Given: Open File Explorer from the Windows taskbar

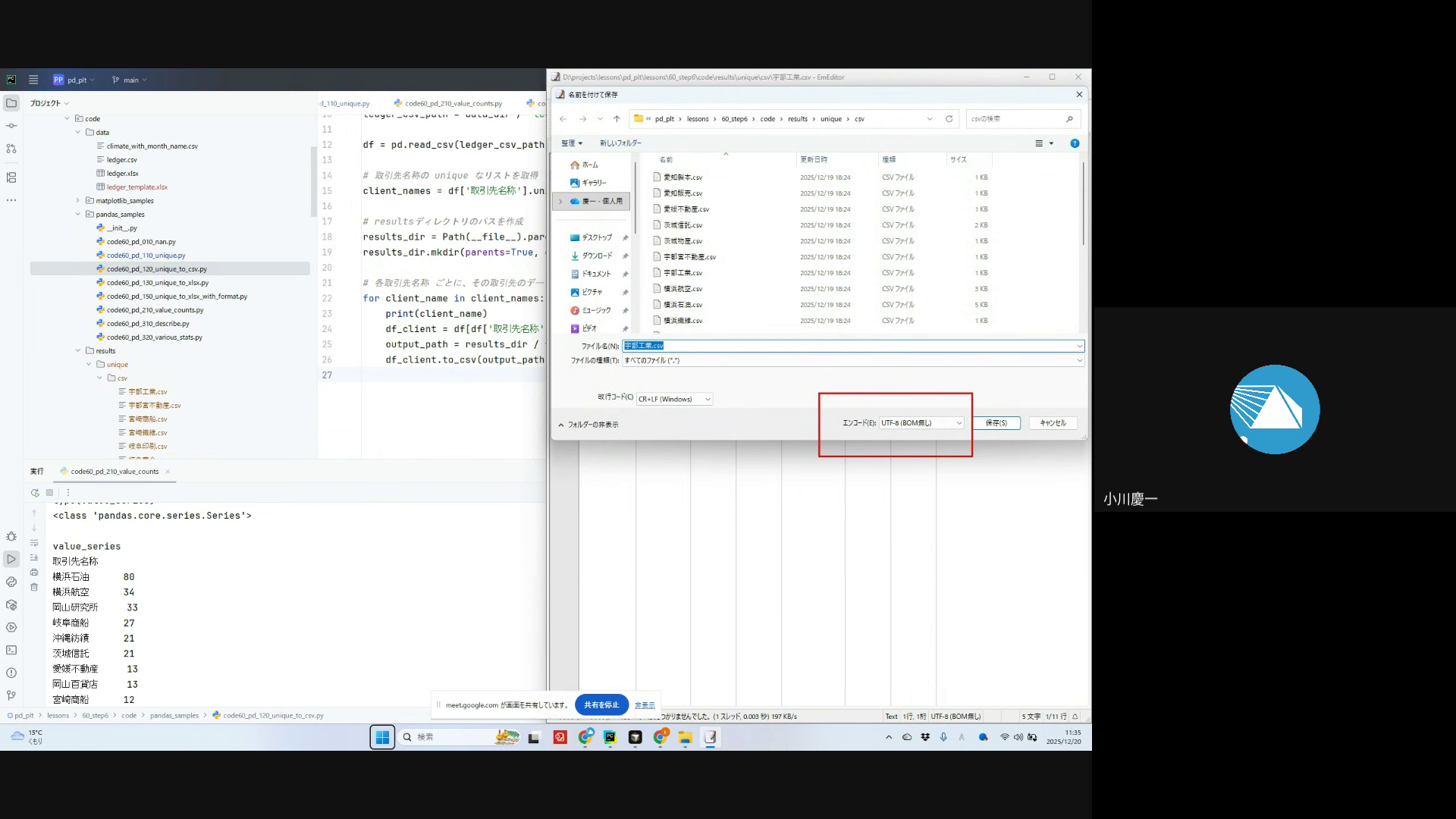Looking at the screenshot, I should point(685,737).
